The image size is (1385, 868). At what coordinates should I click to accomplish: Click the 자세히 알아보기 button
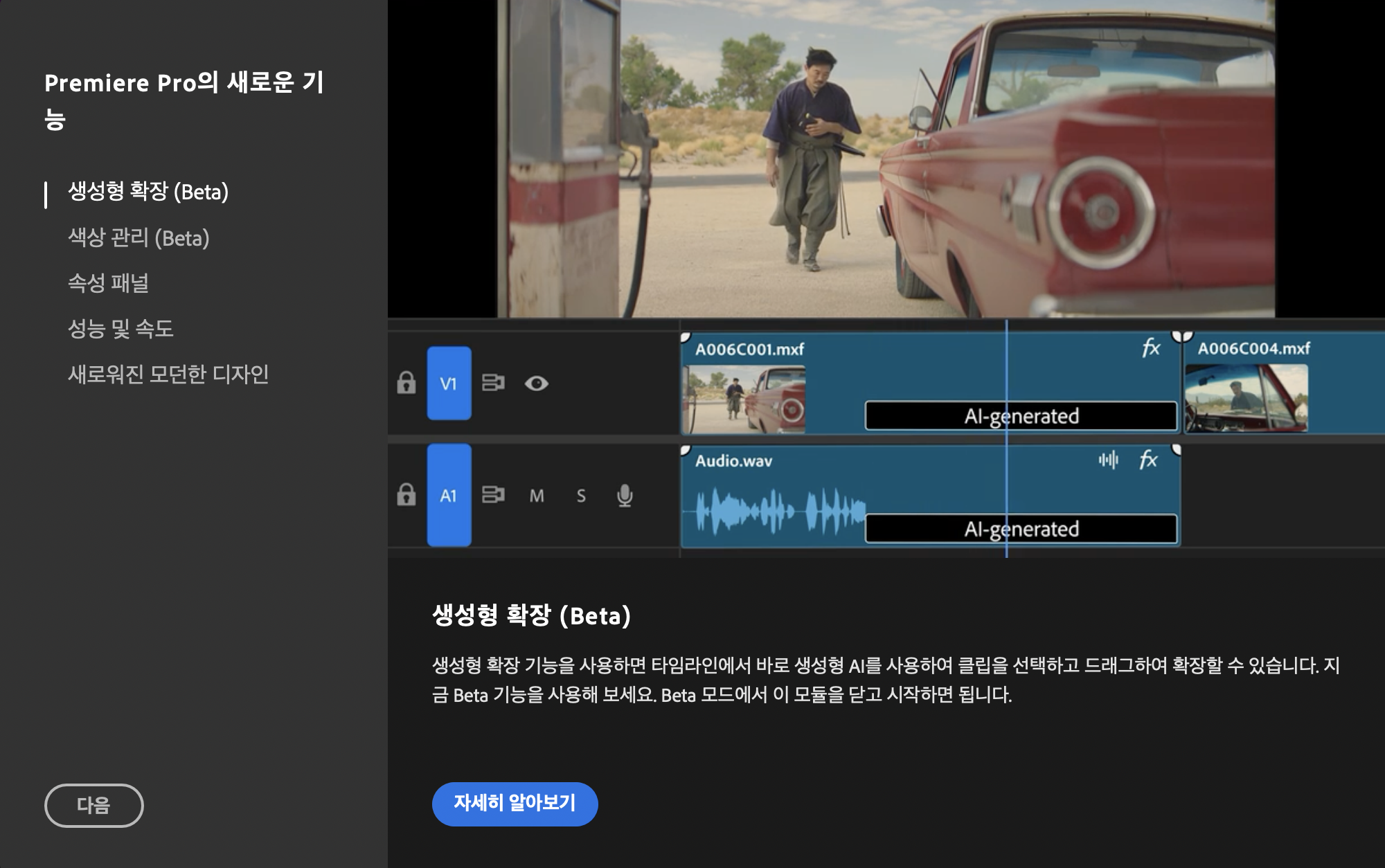point(515,804)
